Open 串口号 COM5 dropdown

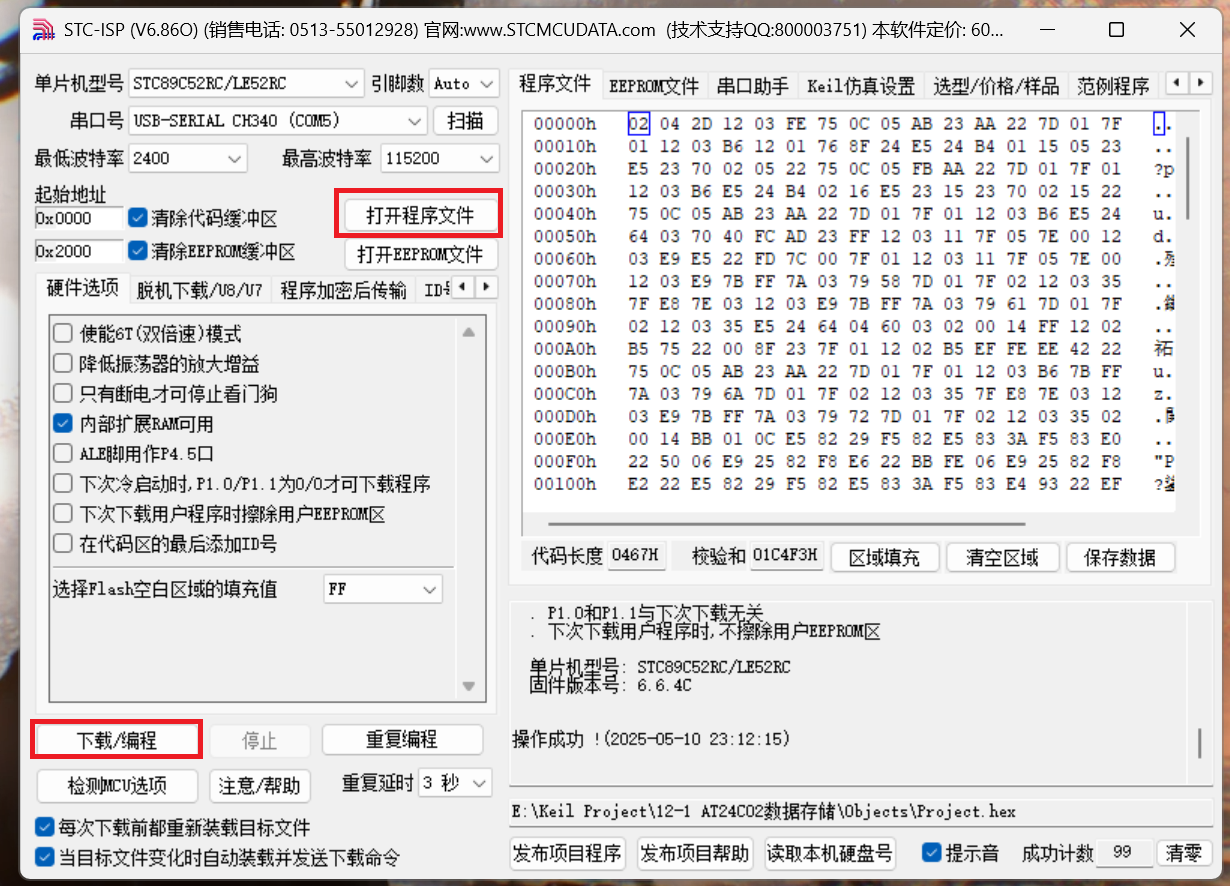pos(277,121)
